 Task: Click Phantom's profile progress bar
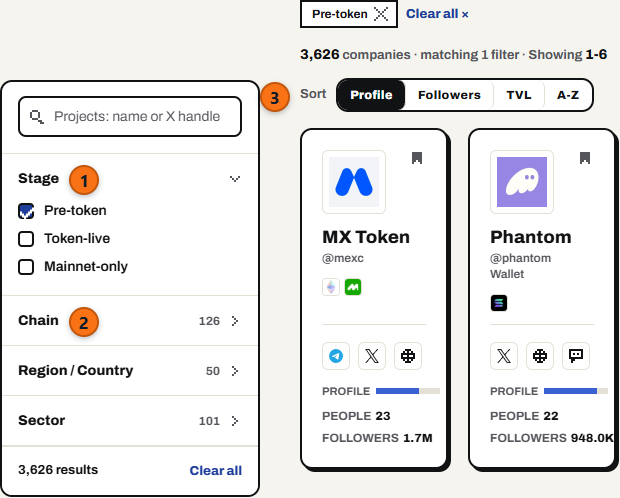click(576, 391)
